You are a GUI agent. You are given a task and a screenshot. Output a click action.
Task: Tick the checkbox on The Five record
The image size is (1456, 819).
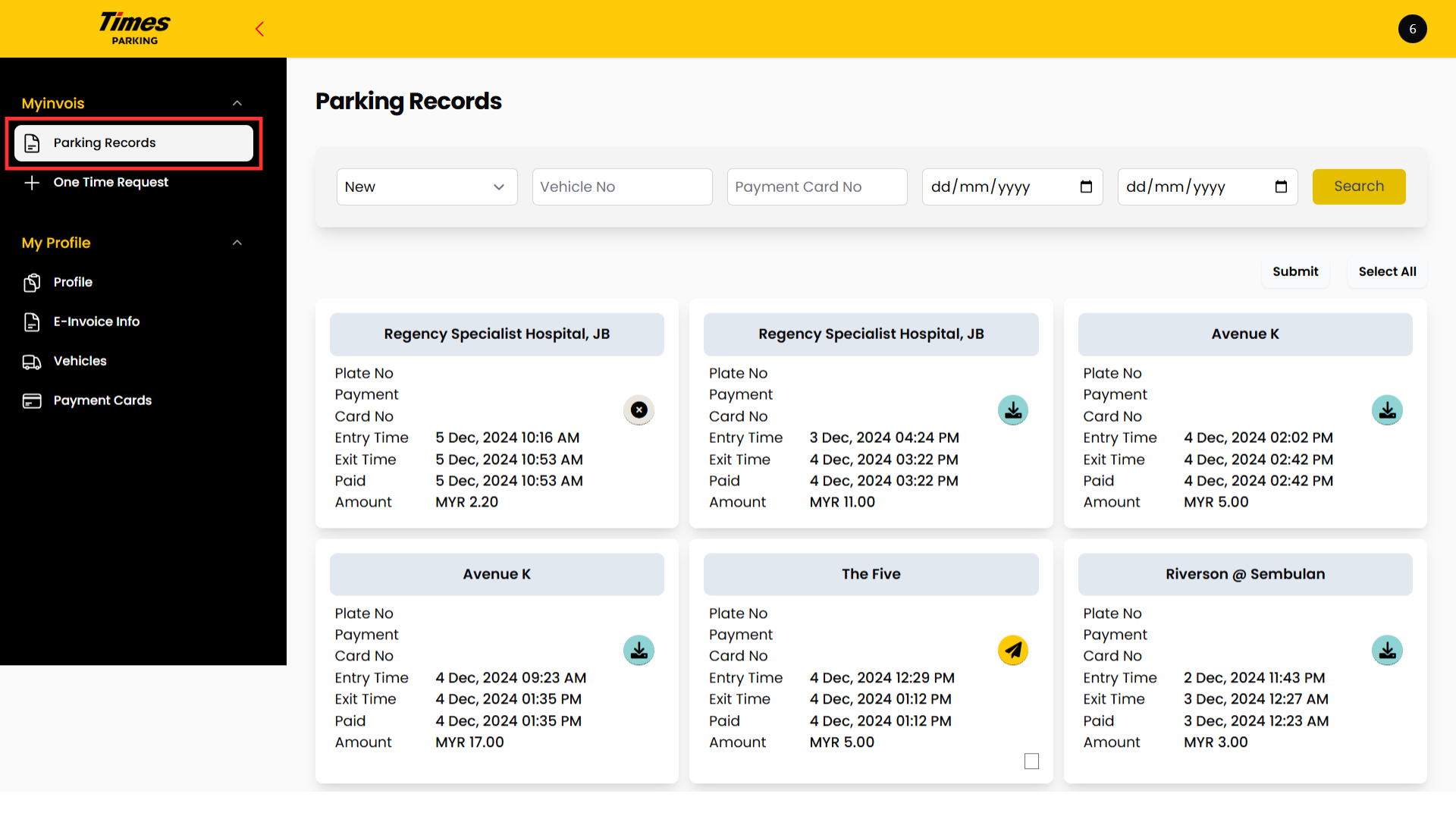[x=1031, y=761]
